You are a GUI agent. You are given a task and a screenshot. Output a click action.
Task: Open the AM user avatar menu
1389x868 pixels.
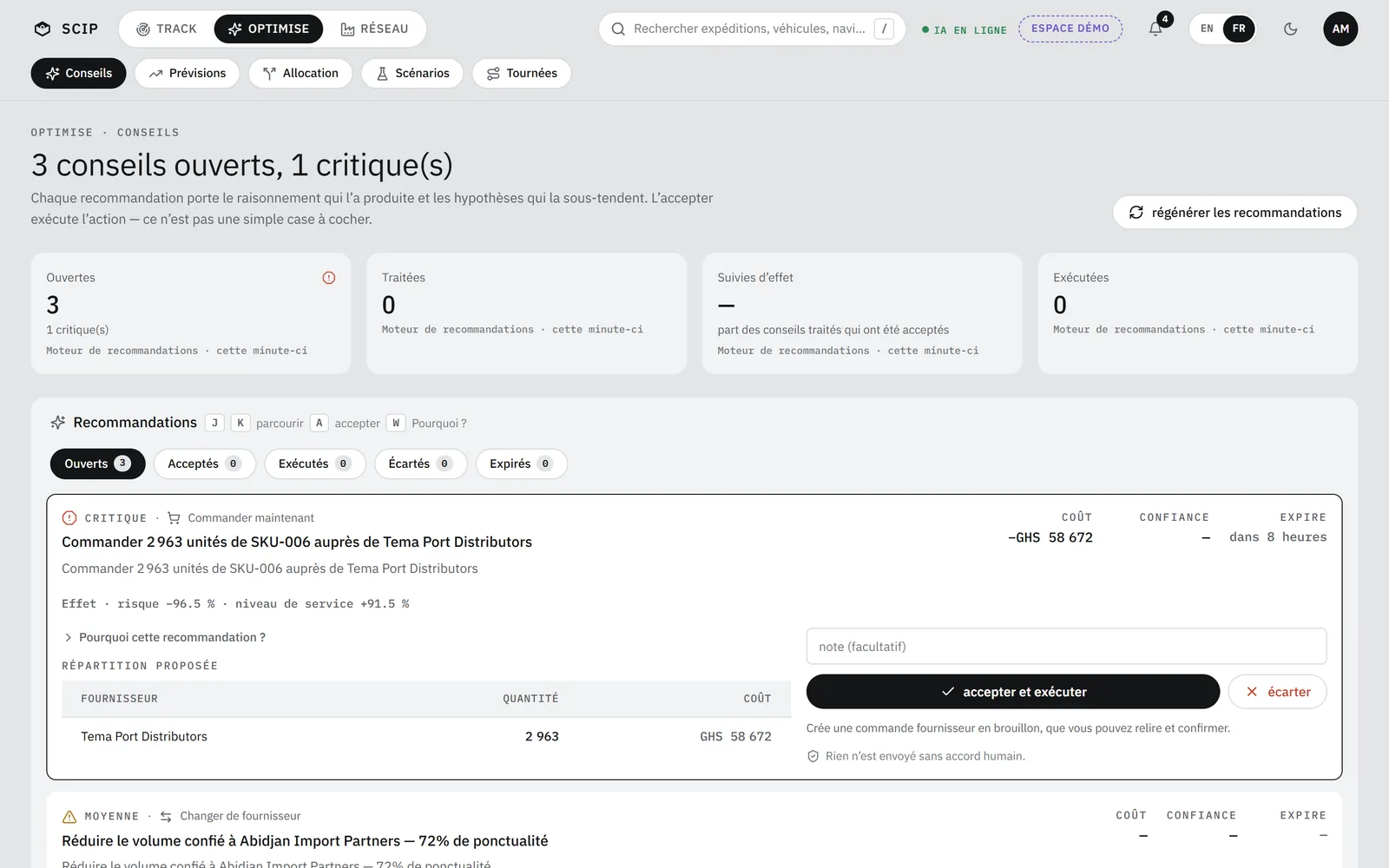(1340, 29)
